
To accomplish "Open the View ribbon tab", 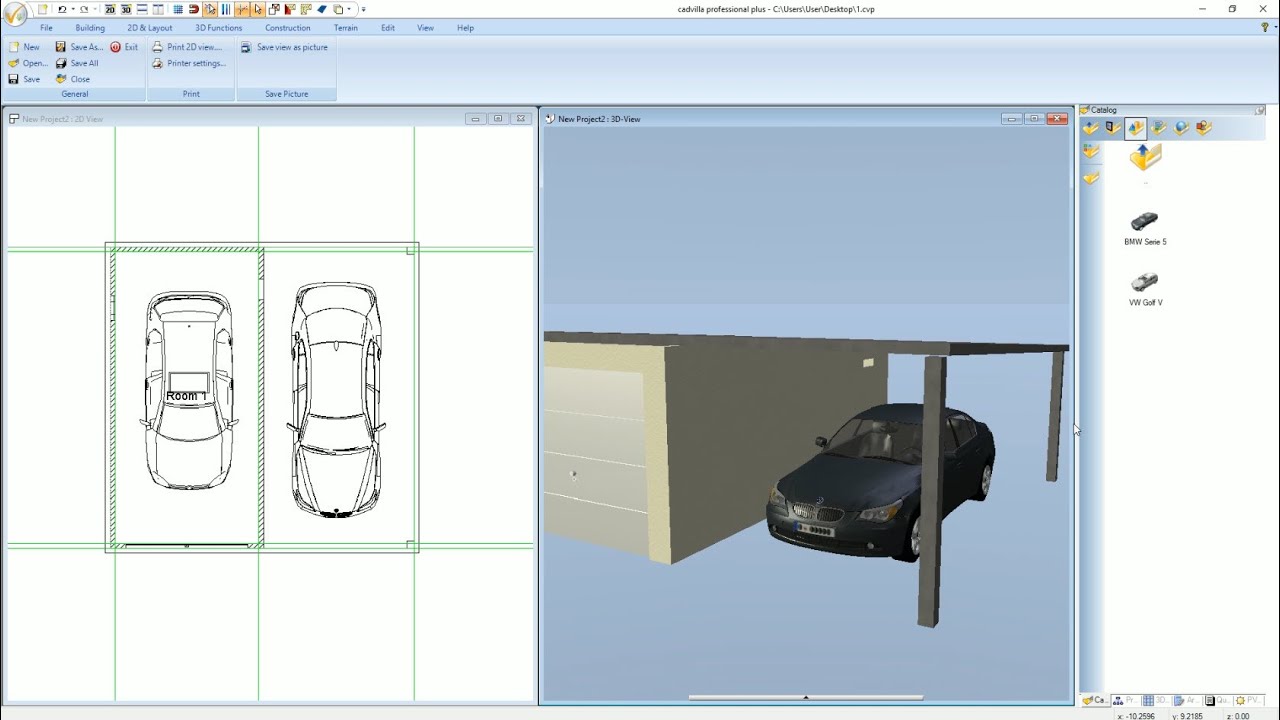I will (x=426, y=28).
